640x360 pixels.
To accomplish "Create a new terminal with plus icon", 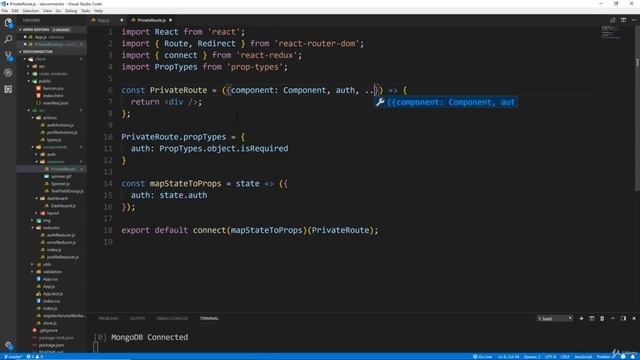I will coord(581,318).
